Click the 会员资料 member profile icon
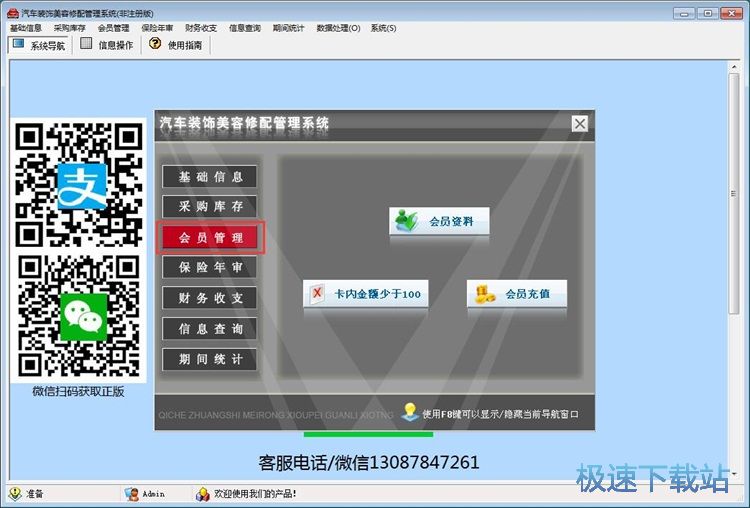This screenshot has width=750, height=508. click(407, 221)
